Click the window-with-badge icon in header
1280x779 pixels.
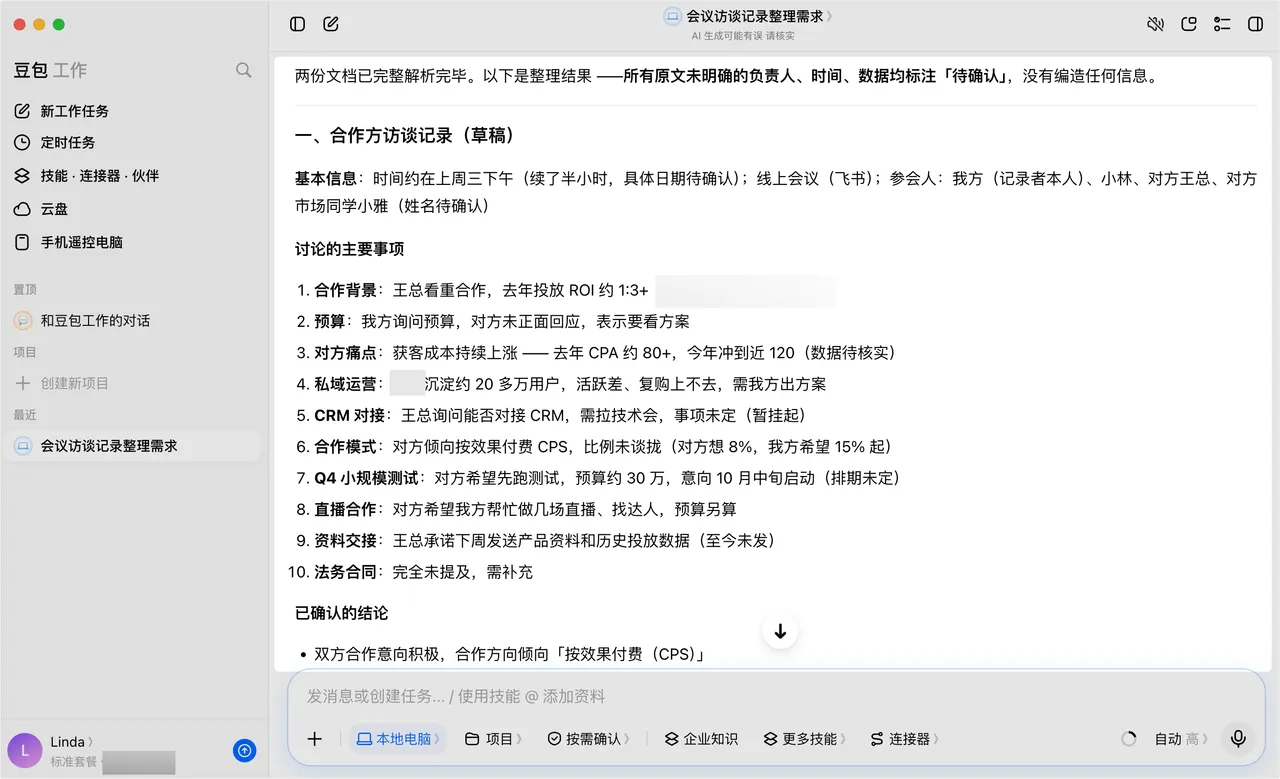pyautogui.click(x=1189, y=24)
